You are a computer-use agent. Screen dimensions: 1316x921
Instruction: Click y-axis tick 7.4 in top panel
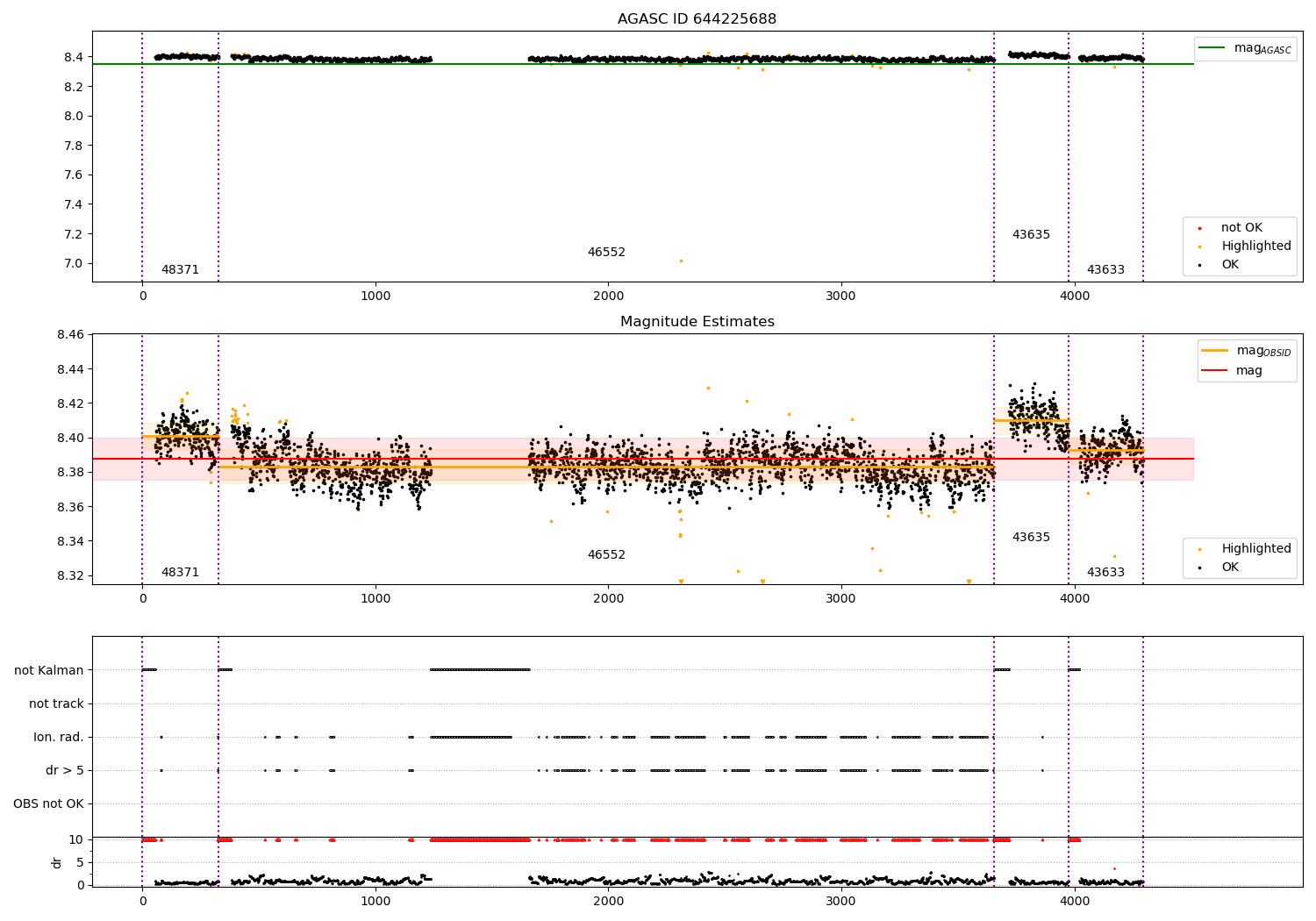pyautogui.click(x=74, y=204)
